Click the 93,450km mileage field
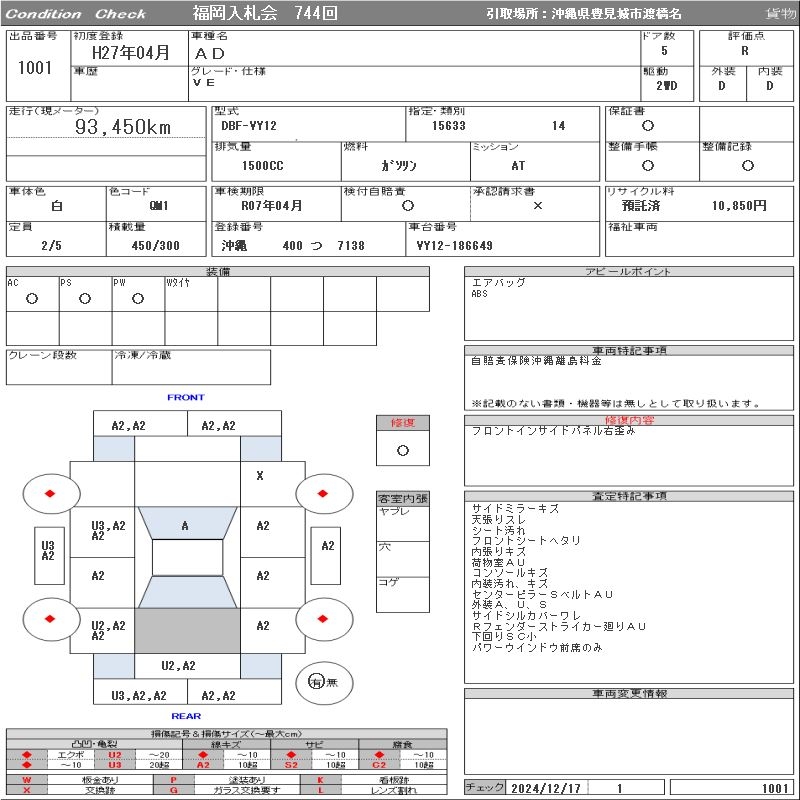 coord(123,128)
